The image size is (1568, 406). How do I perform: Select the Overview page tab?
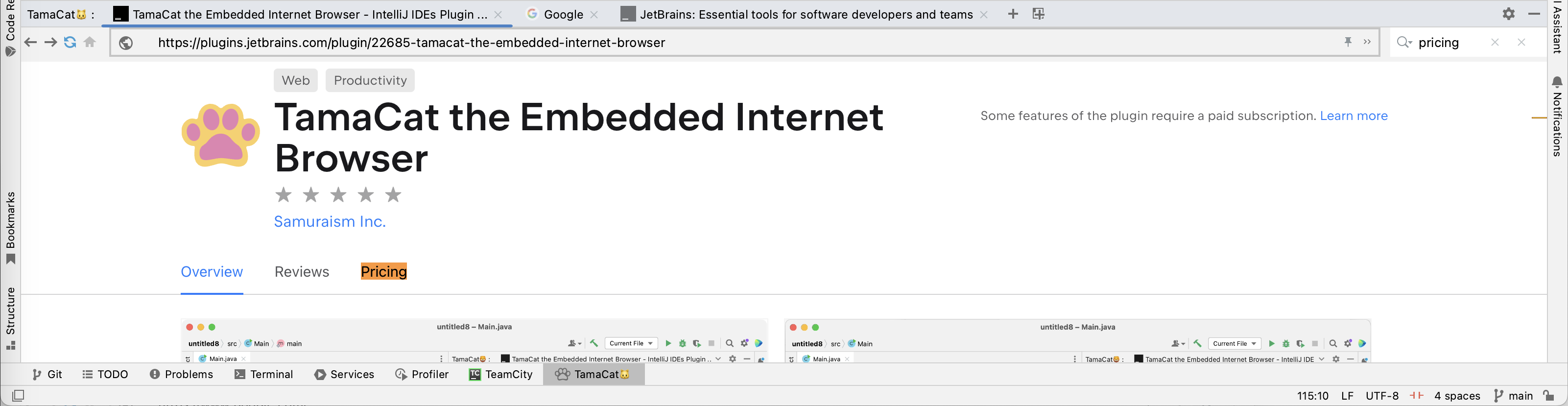tap(212, 271)
